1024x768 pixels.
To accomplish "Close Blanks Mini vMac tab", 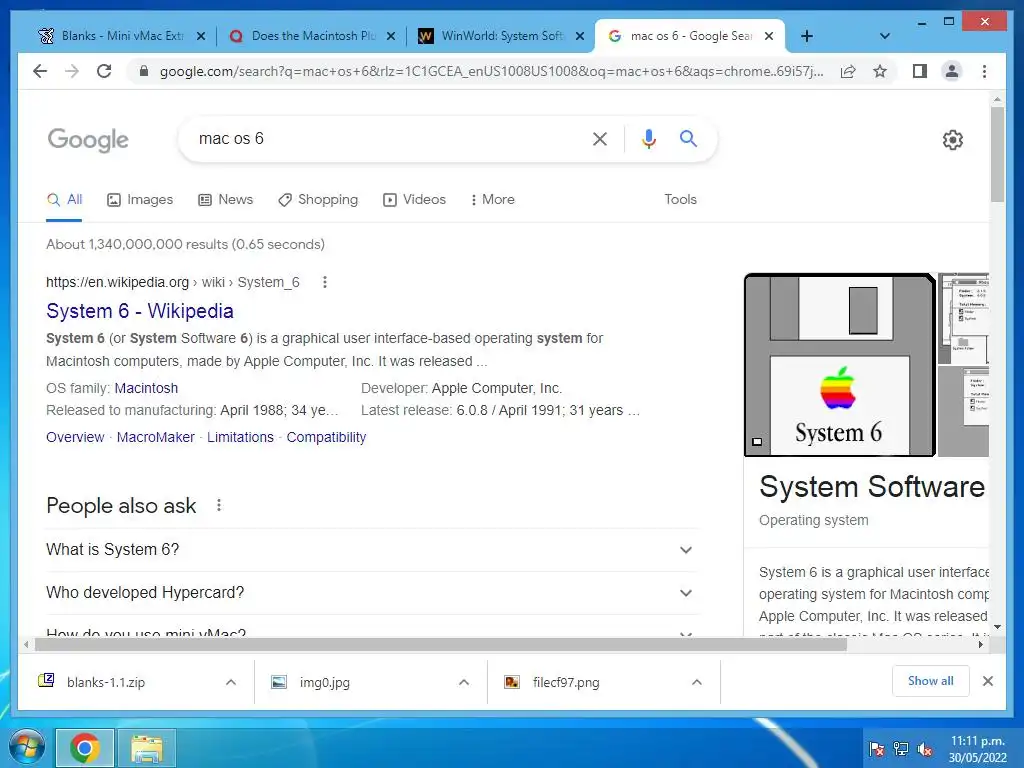I will tap(201, 36).
